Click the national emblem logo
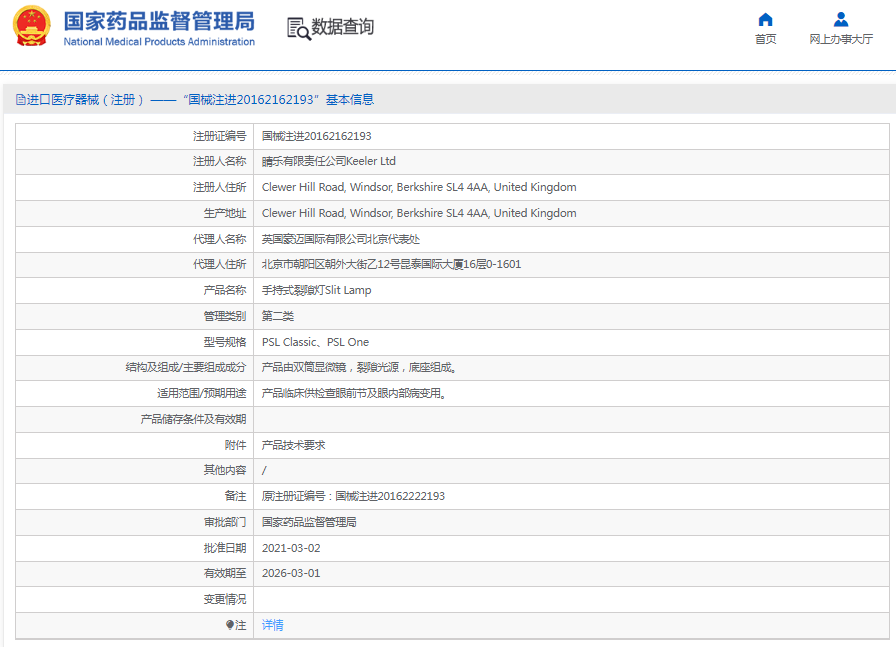Screen dimensions: 896x647 [31, 27]
